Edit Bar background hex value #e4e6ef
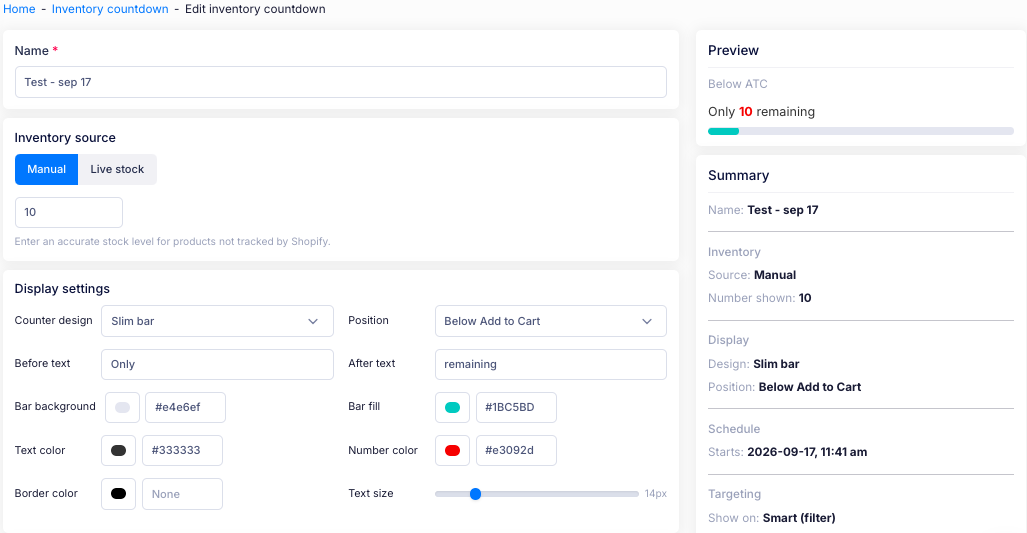Viewport: 1027px width, 533px height. [x=185, y=407]
